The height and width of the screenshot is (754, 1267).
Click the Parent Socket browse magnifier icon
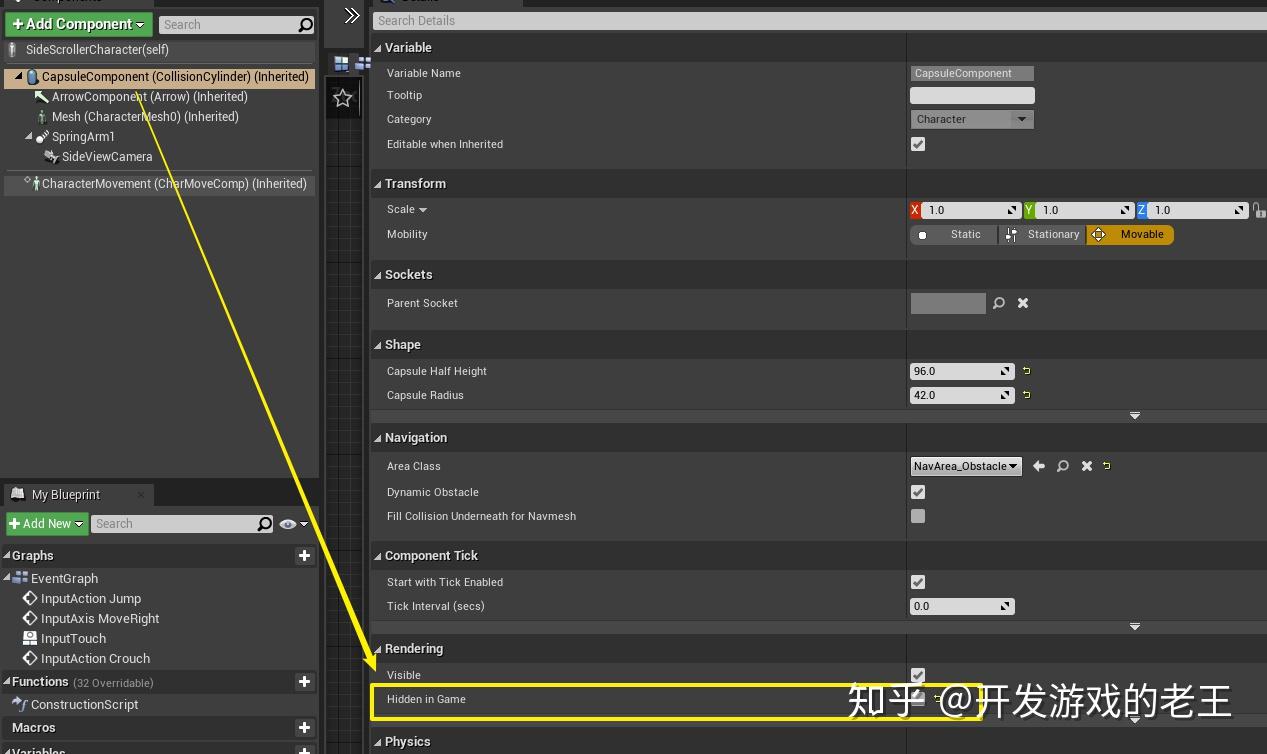[998, 303]
